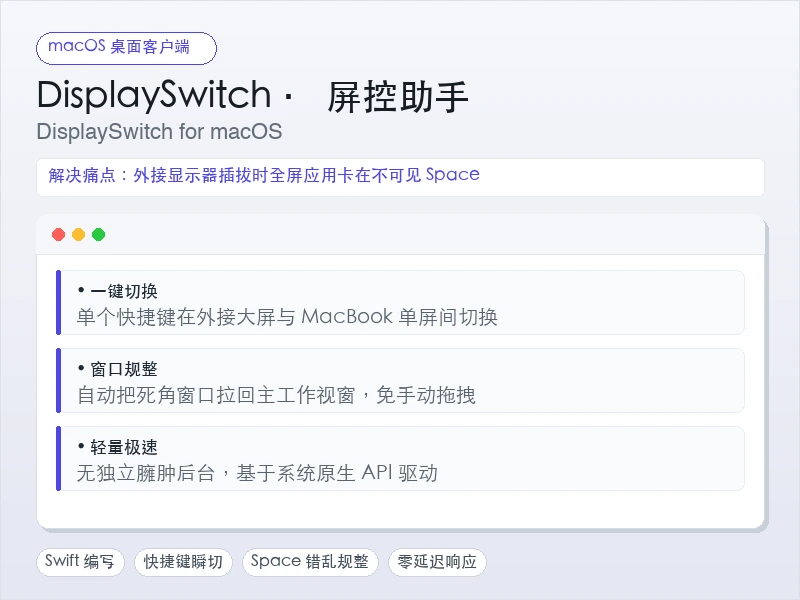Select the 零延迟响应 tag
Viewport: 800px width, 600px height.
coord(437,562)
